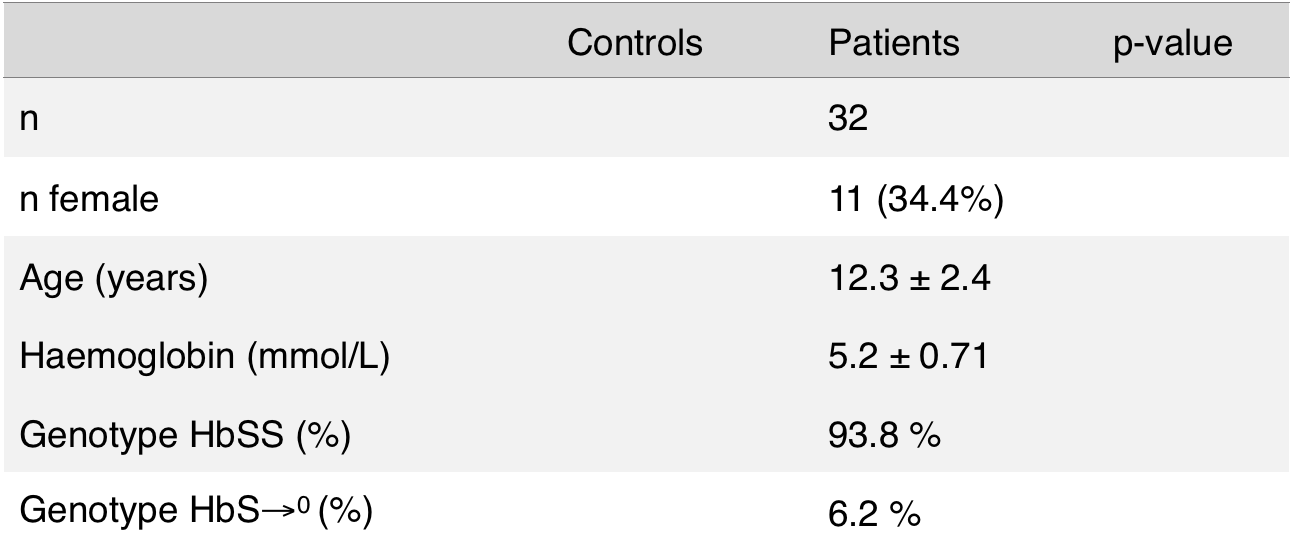Click the last Genotype row label with superscript 0

click(x=195, y=513)
